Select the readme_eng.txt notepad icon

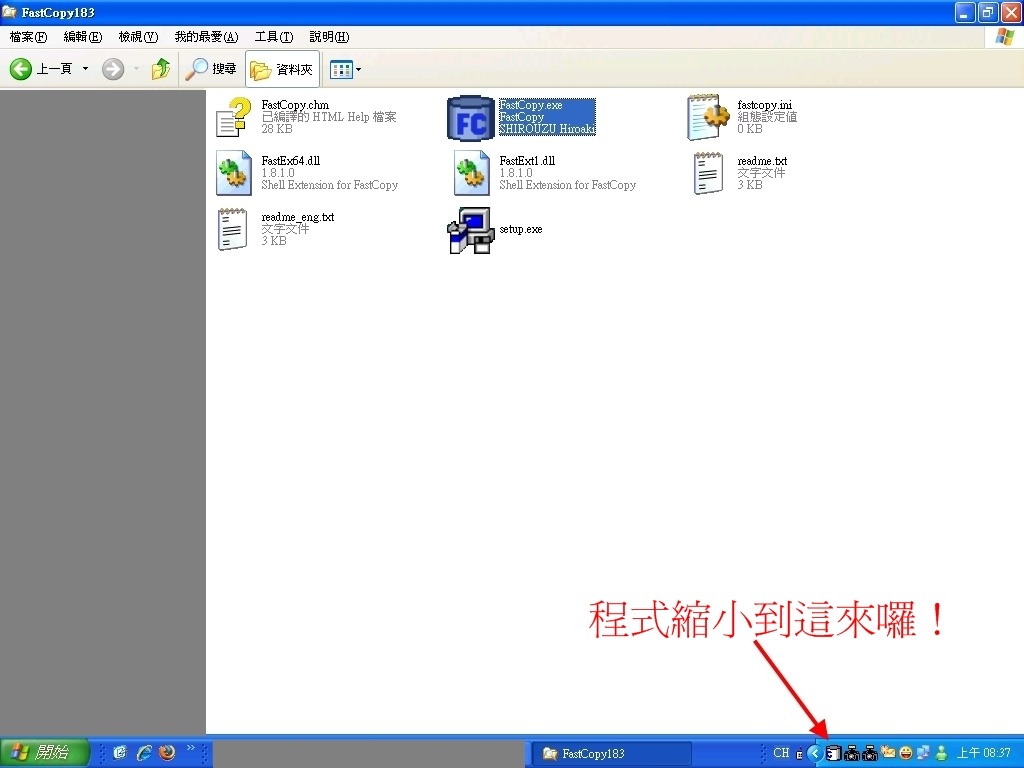[232, 229]
